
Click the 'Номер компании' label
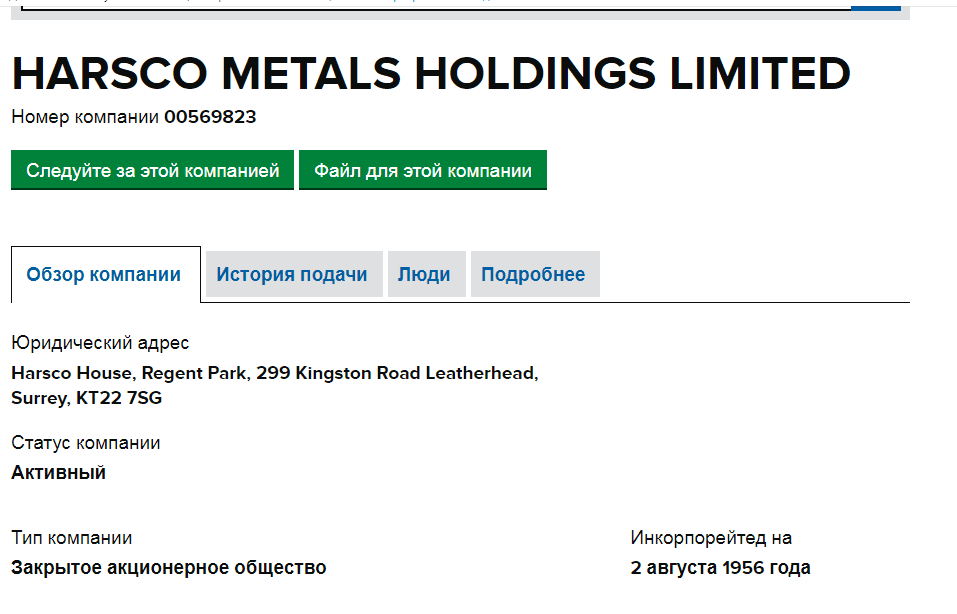coord(85,117)
